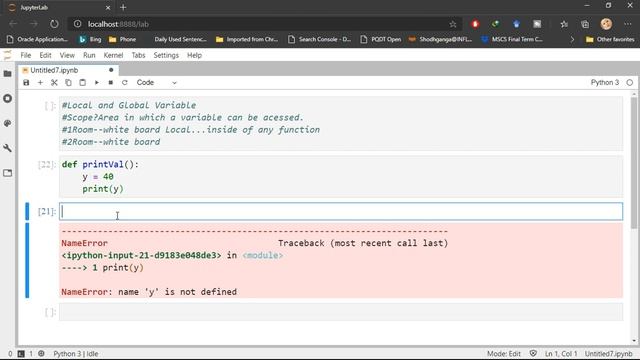Expand bookmarks bar overflow chevron

tap(572, 39)
